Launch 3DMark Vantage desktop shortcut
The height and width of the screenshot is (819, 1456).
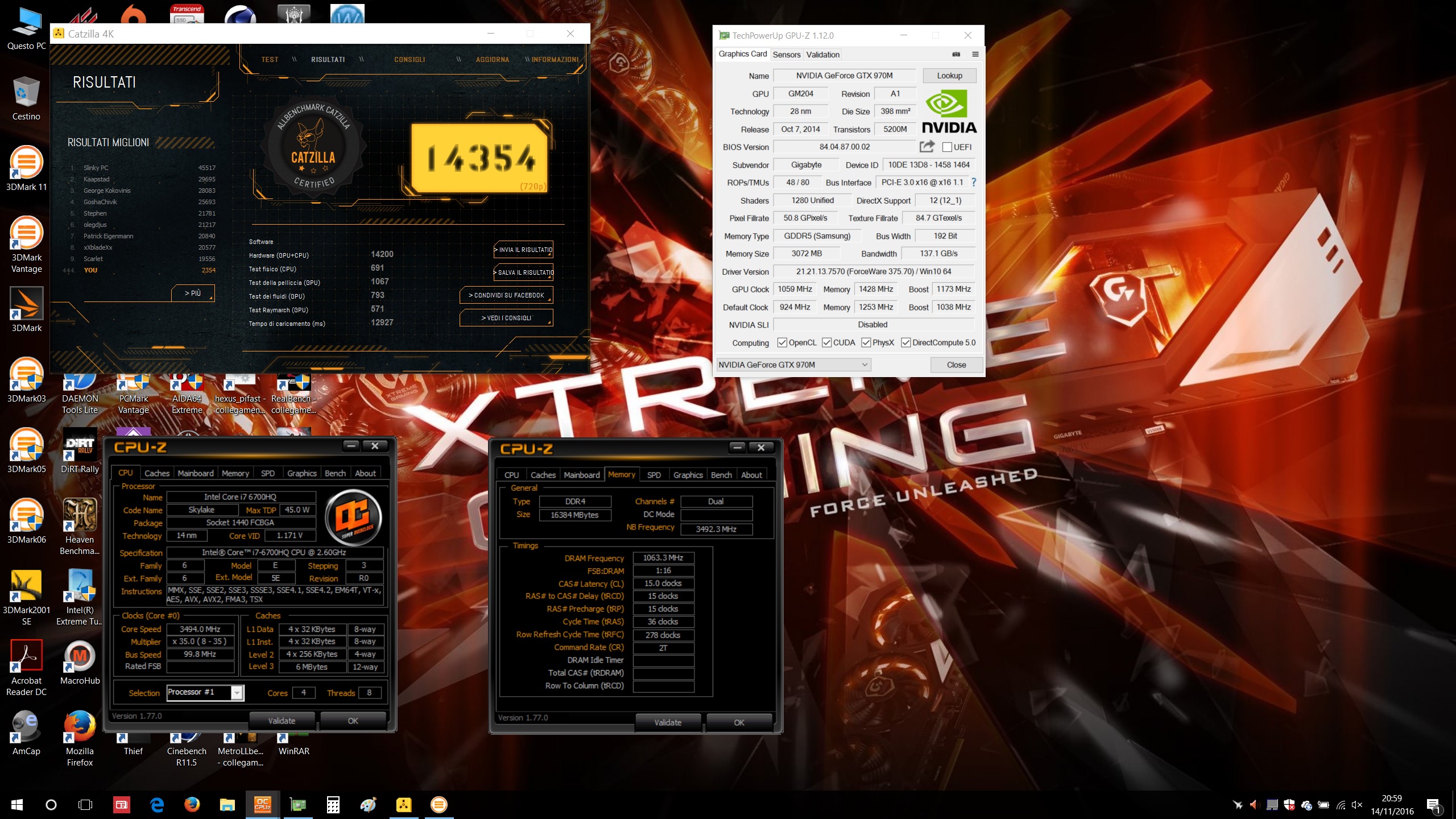tap(26, 245)
